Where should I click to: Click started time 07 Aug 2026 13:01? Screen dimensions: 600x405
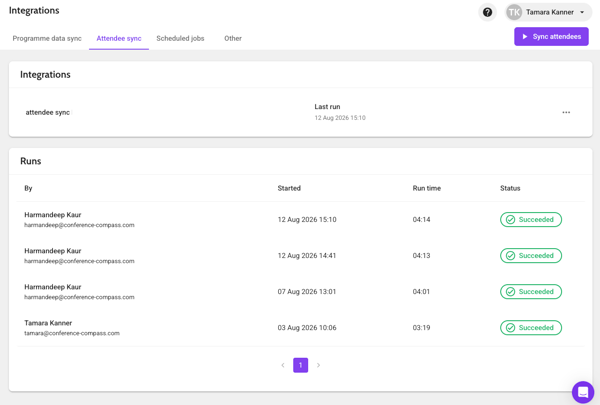point(307,291)
